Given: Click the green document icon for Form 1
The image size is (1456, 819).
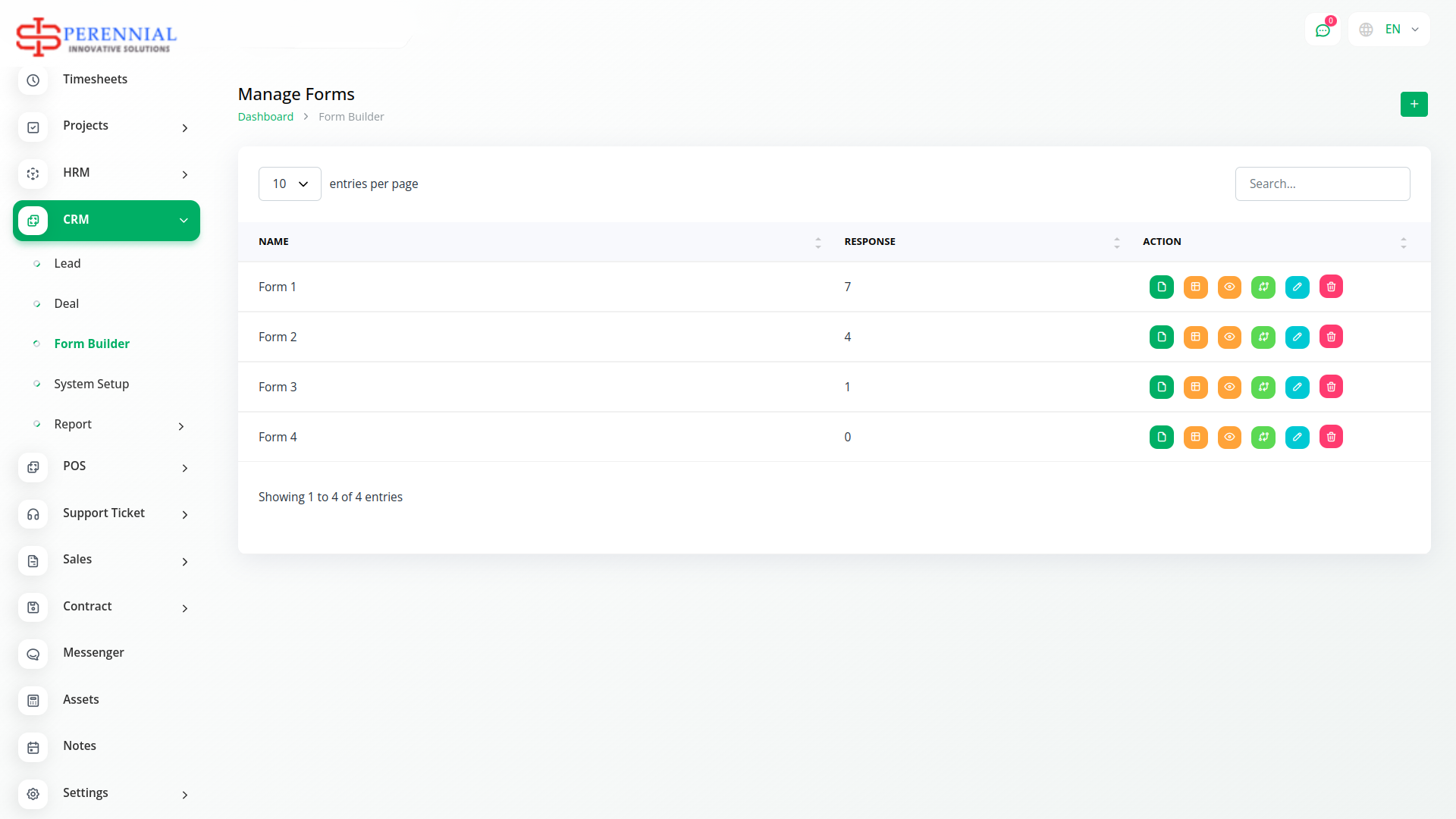Looking at the screenshot, I should coord(1161,287).
